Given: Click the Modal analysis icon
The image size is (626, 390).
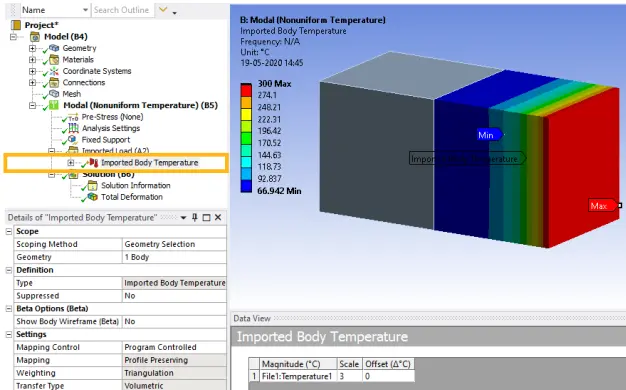Looking at the screenshot, I should click(54, 105).
